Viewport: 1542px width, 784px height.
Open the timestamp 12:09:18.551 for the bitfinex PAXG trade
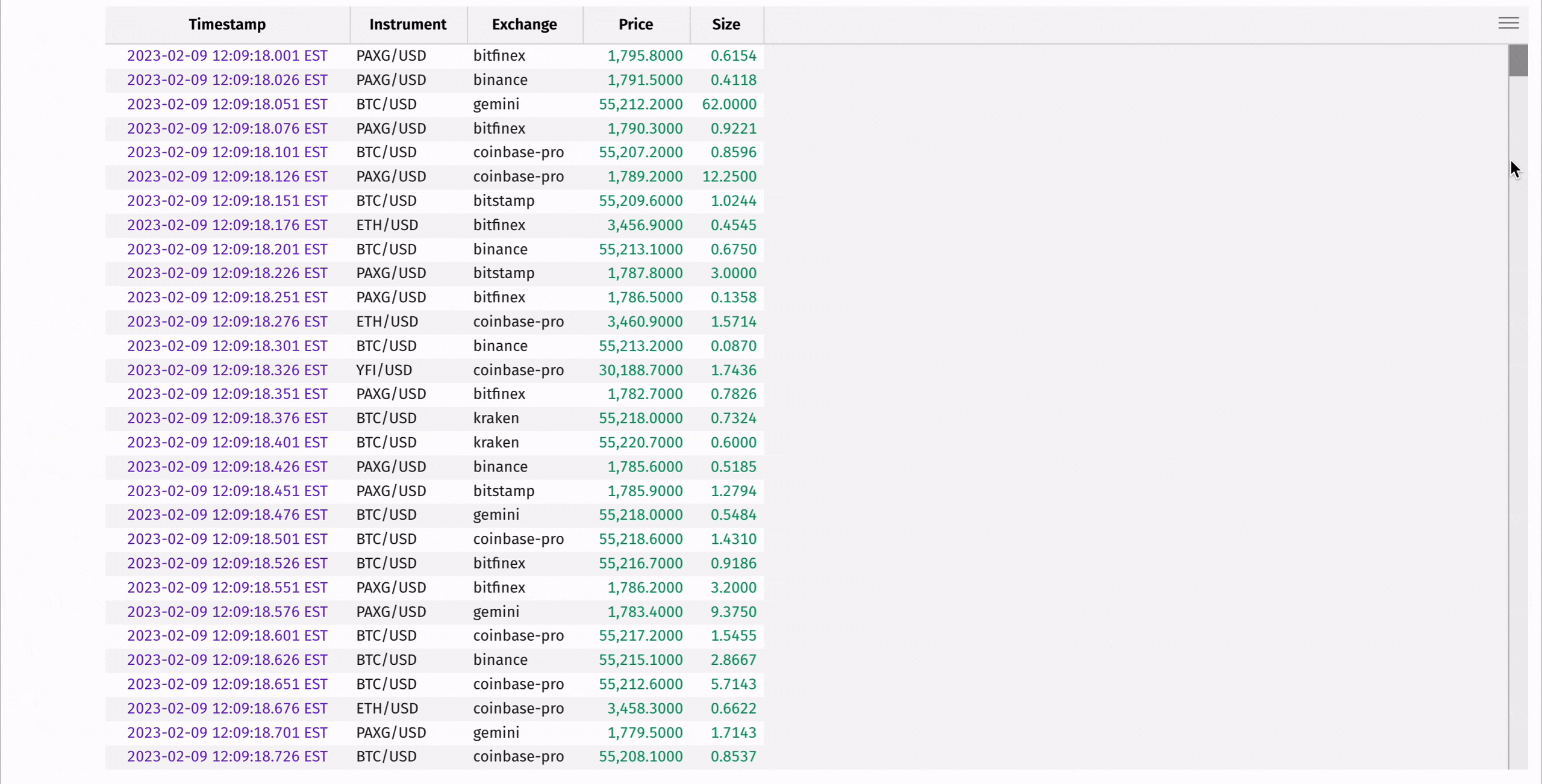(x=226, y=587)
